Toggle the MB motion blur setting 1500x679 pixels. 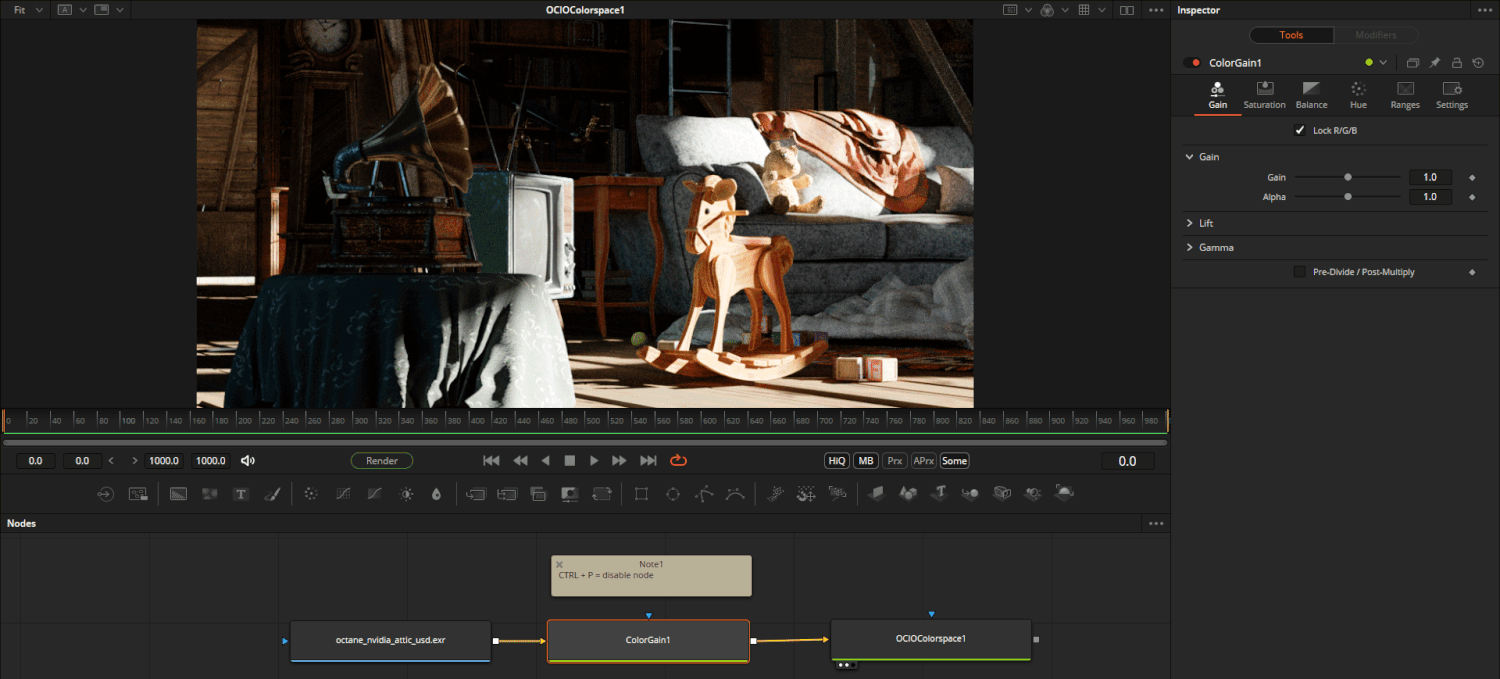point(865,460)
